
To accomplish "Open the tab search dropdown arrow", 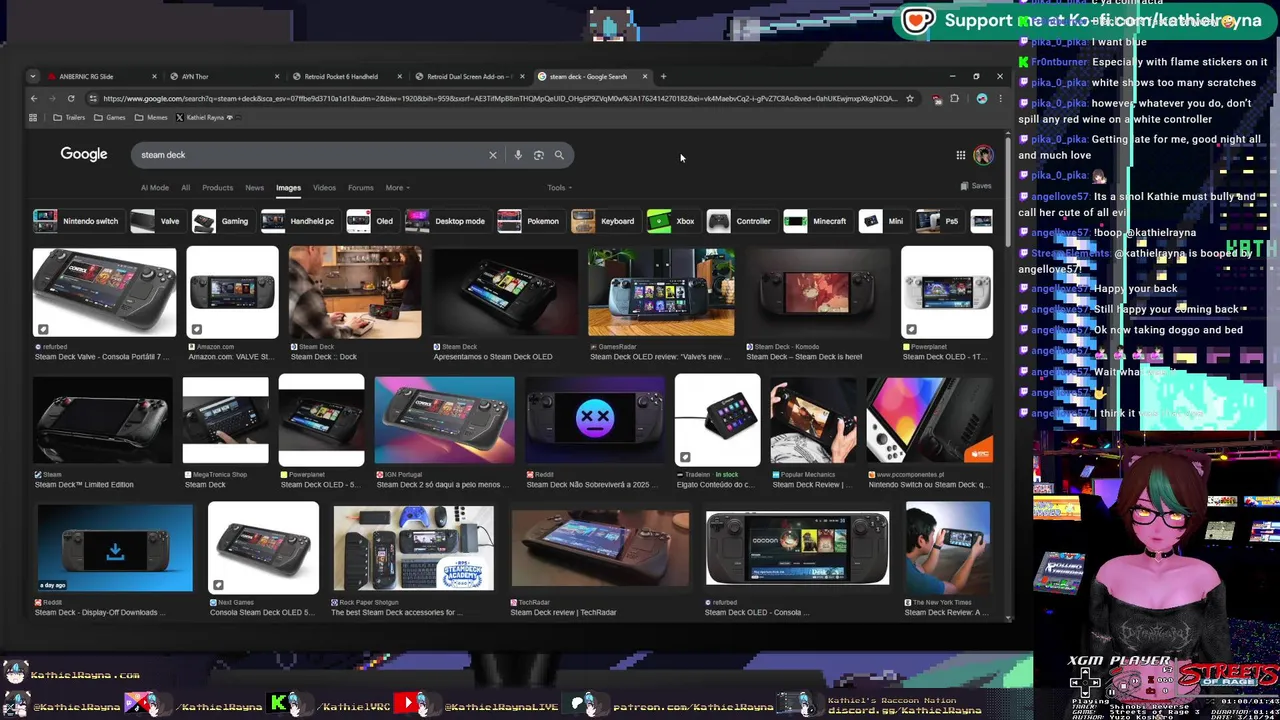I will (x=33, y=76).
